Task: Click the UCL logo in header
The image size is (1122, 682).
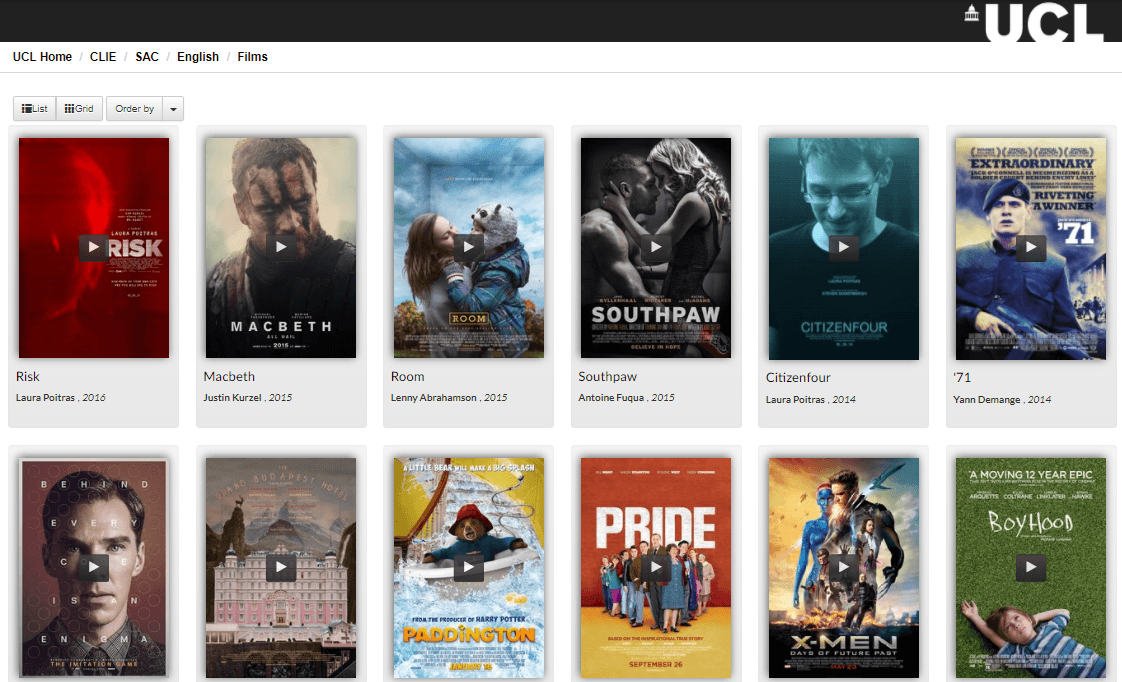Action: click(x=1033, y=21)
